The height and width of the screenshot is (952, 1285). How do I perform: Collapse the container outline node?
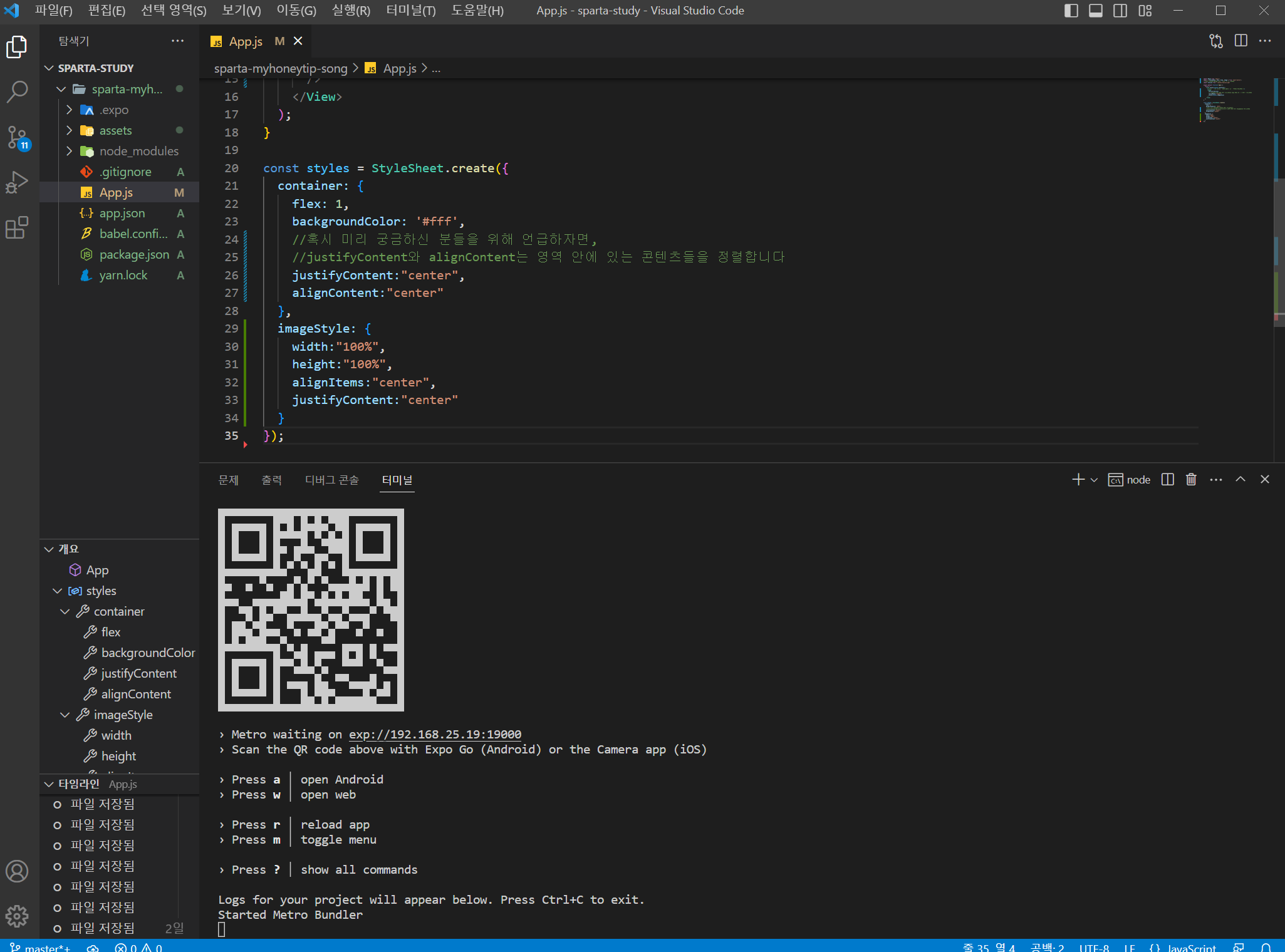[65, 612]
